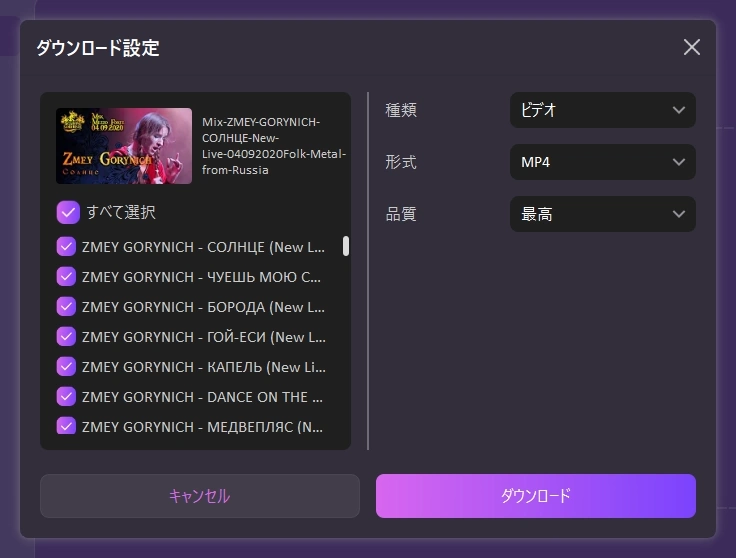Open the 形式 dropdown showing MP4
This screenshot has width=736, height=558.
click(x=602, y=162)
